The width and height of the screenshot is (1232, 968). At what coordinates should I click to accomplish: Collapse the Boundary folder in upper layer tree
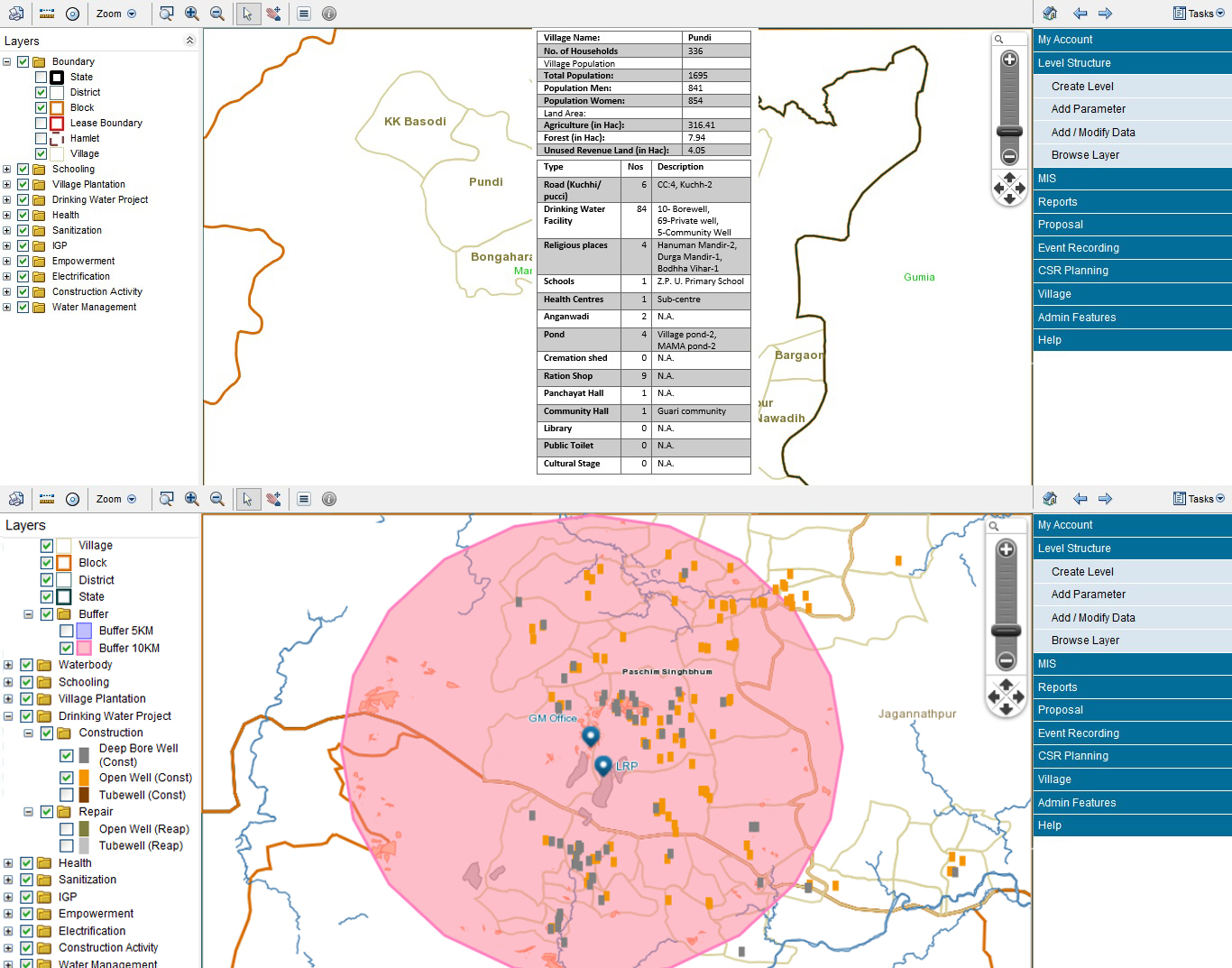pyautogui.click(x=7, y=61)
